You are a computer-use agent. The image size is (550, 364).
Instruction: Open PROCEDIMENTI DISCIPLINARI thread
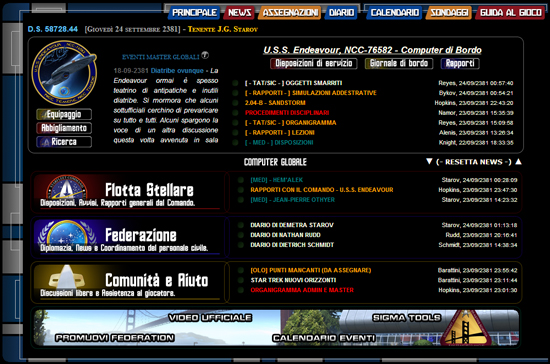(x=287, y=113)
